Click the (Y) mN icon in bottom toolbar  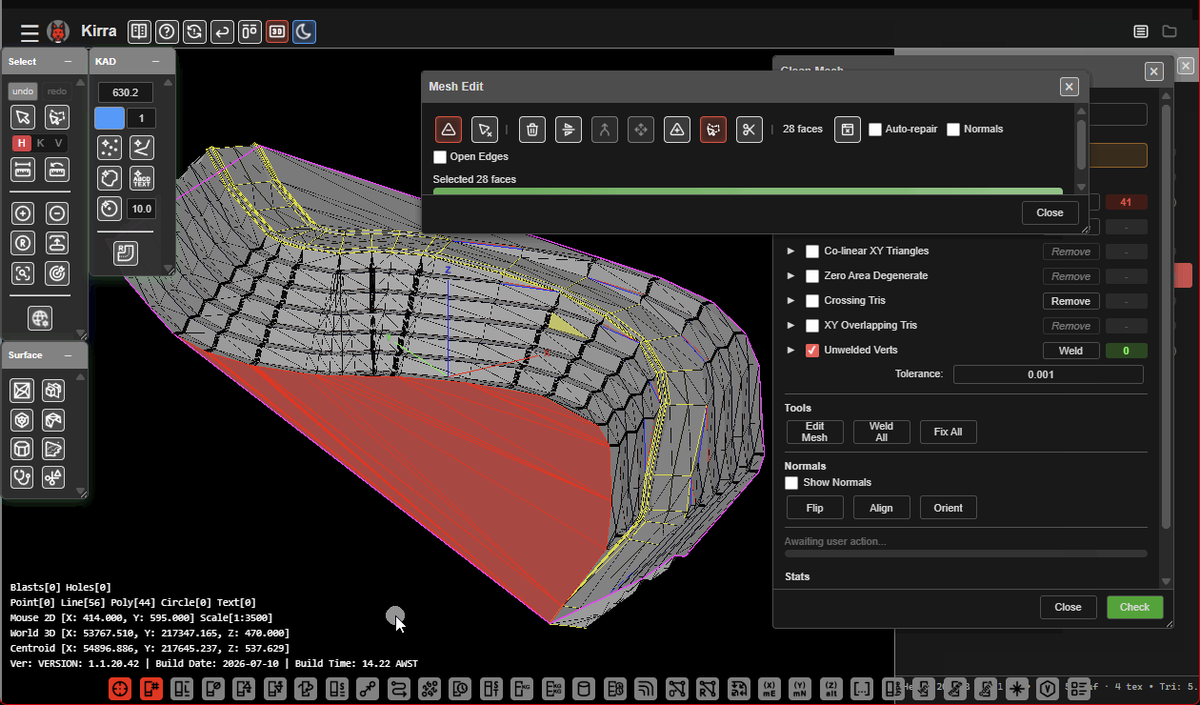pos(801,689)
